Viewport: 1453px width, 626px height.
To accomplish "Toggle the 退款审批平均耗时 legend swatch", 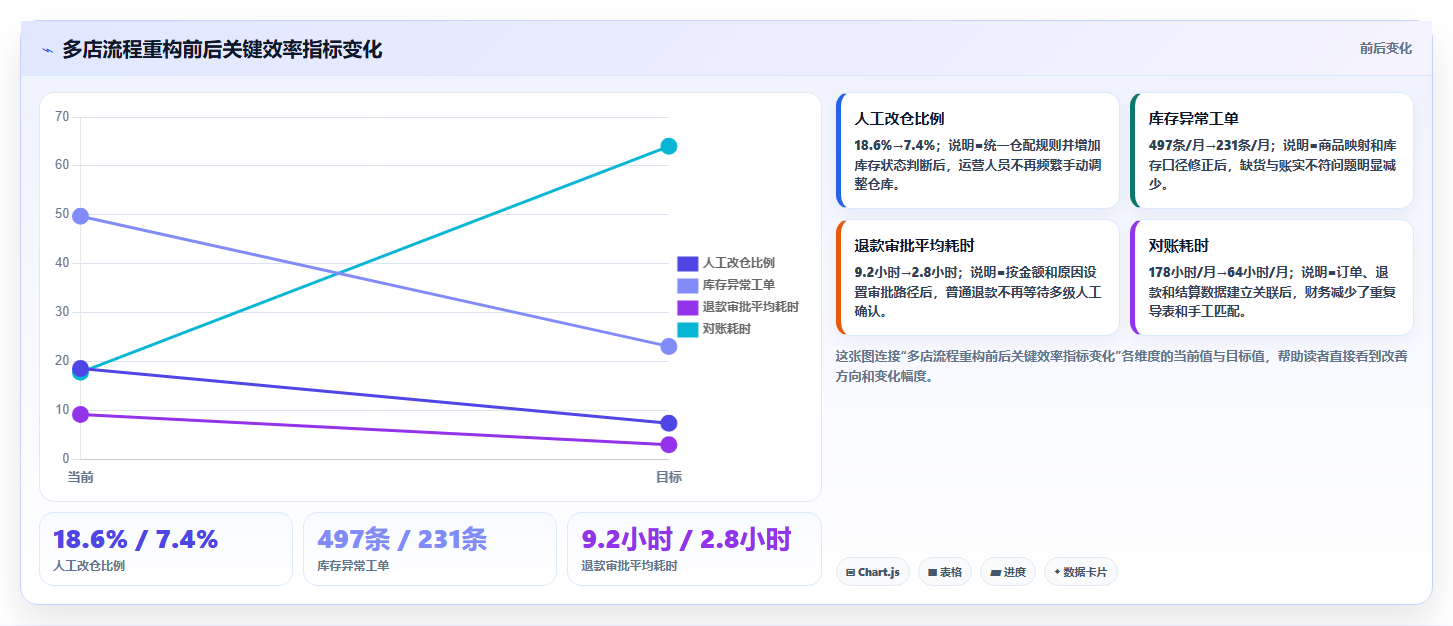I will 687,307.
